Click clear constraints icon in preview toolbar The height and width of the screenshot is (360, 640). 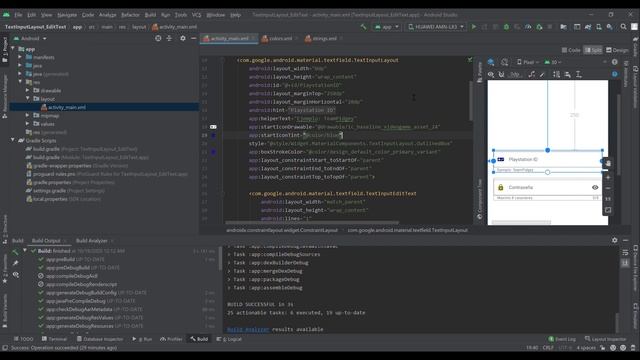(531, 74)
